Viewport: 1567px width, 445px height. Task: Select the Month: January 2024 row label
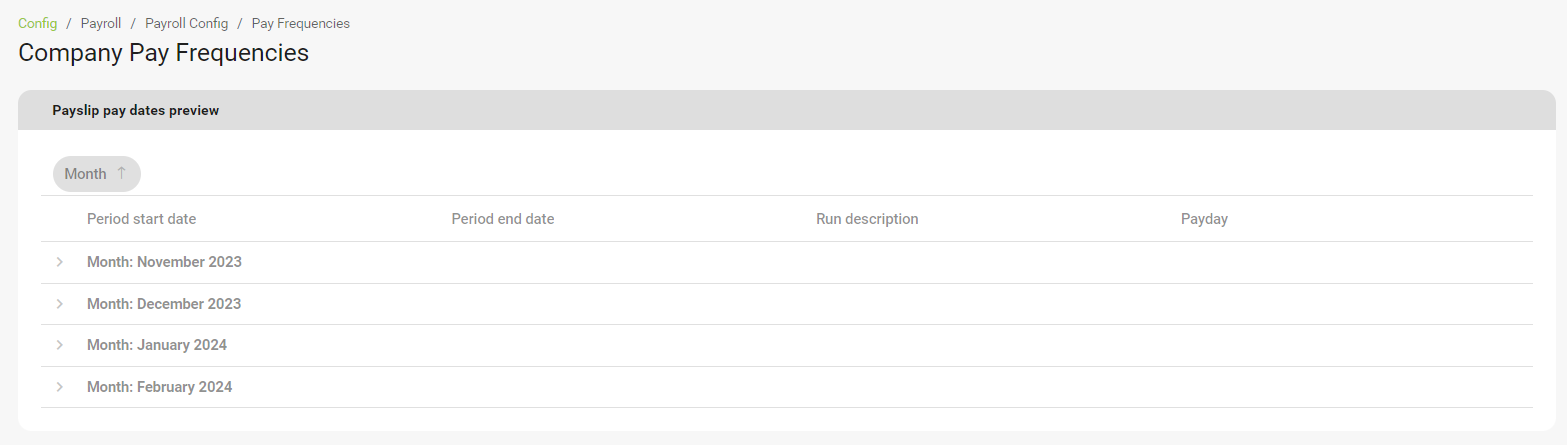[157, 345]
